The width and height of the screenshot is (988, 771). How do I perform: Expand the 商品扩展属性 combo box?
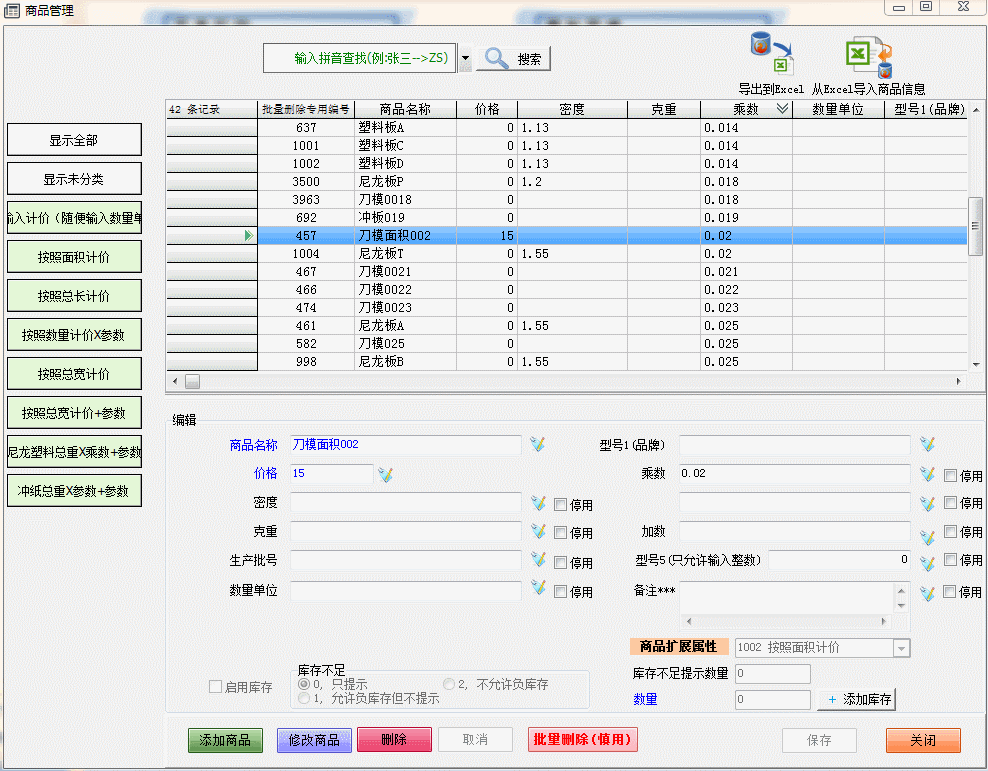click(x=902, y=648)
